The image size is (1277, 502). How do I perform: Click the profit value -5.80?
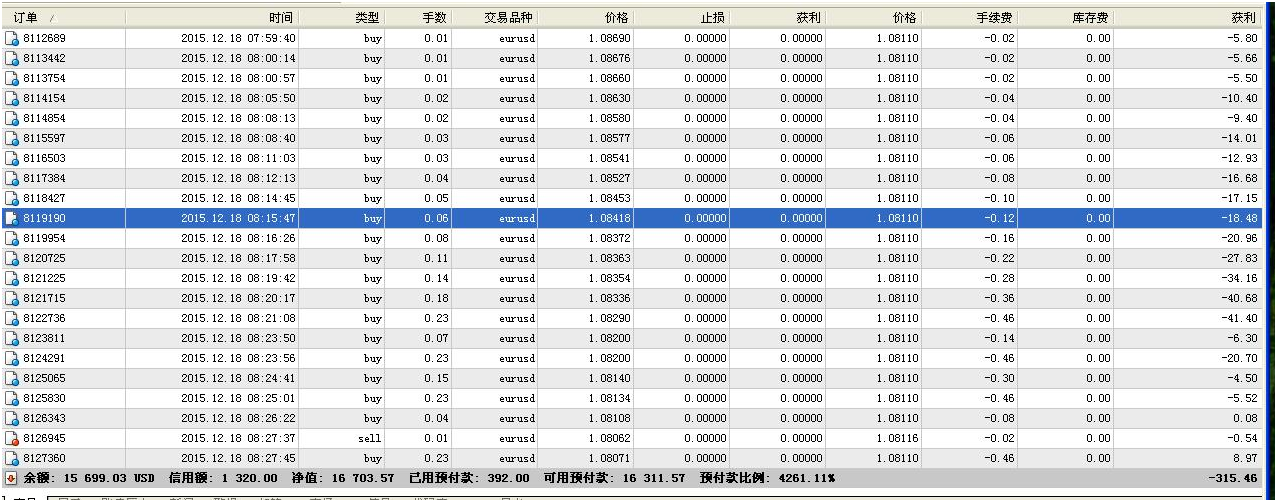(x=1241, y=38)
